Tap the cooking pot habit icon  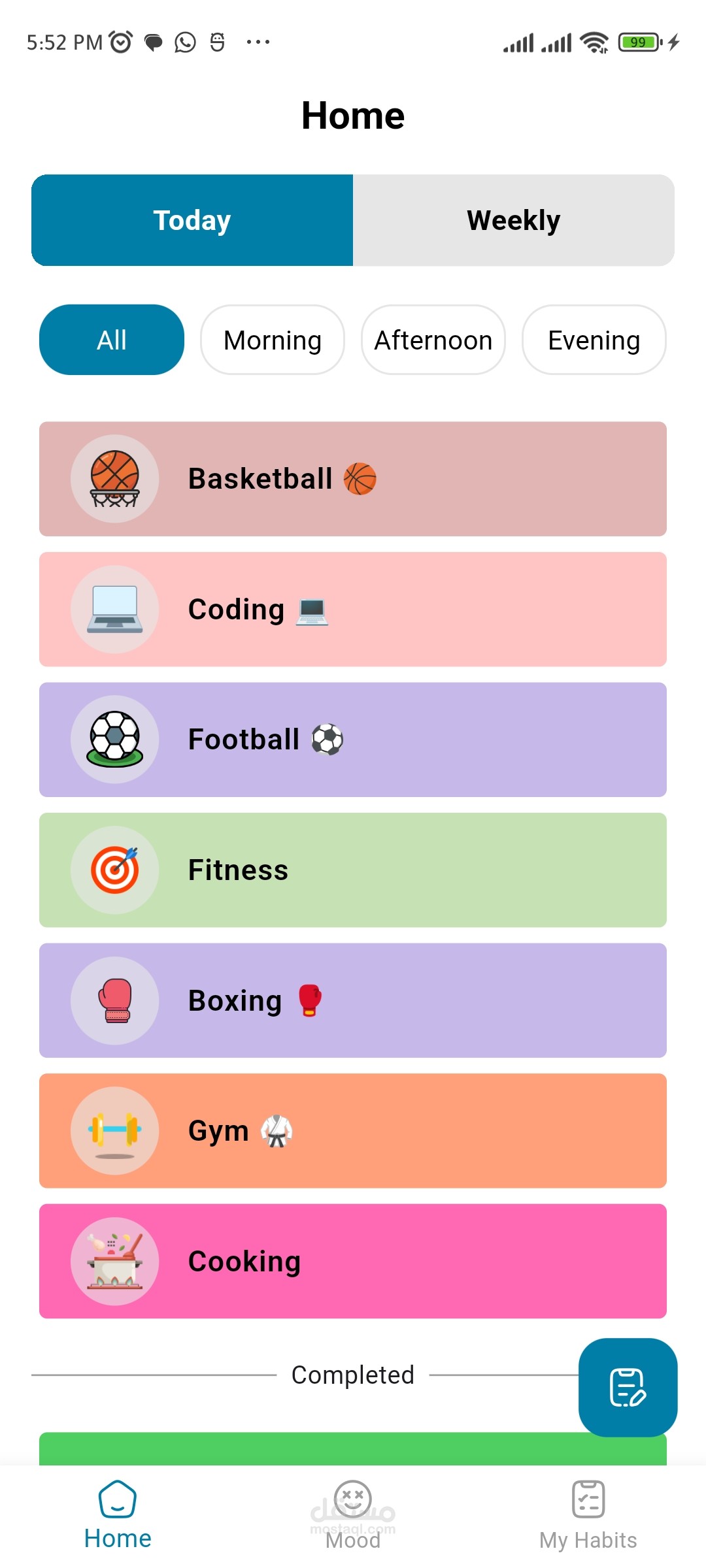(x=114, y=1261)
